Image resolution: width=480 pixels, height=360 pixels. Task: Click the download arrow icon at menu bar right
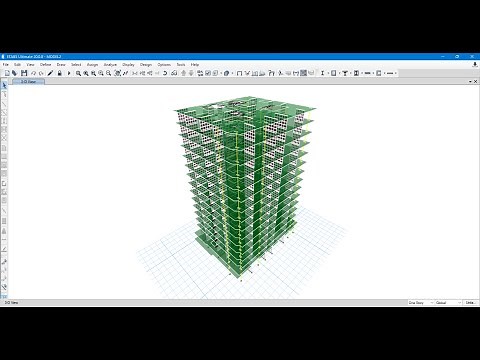pos(475,65)
